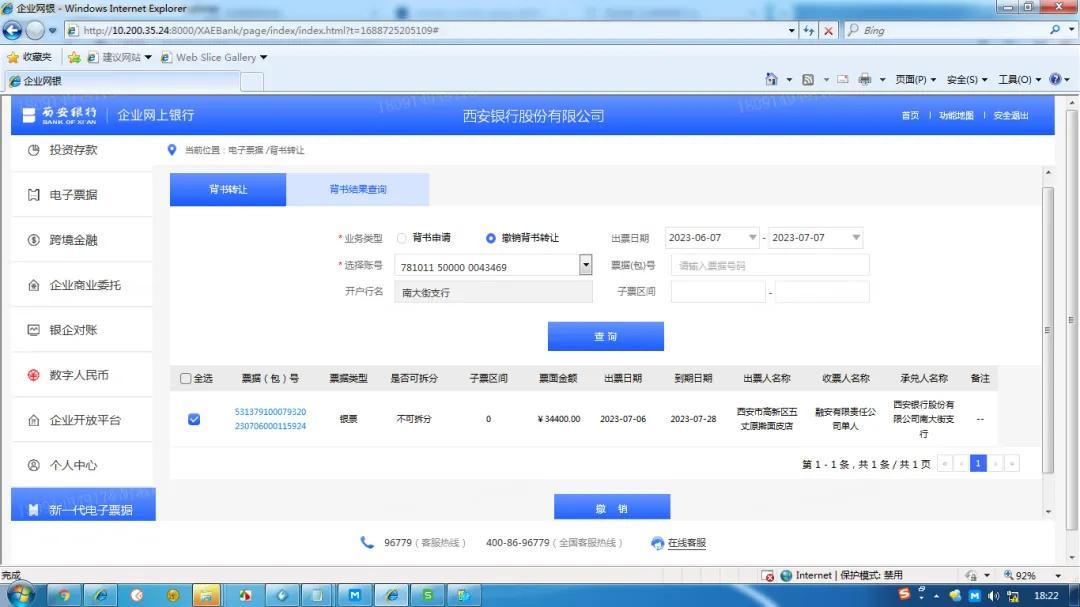Click the zoom level 92% magnifier

pos(1008,575)
